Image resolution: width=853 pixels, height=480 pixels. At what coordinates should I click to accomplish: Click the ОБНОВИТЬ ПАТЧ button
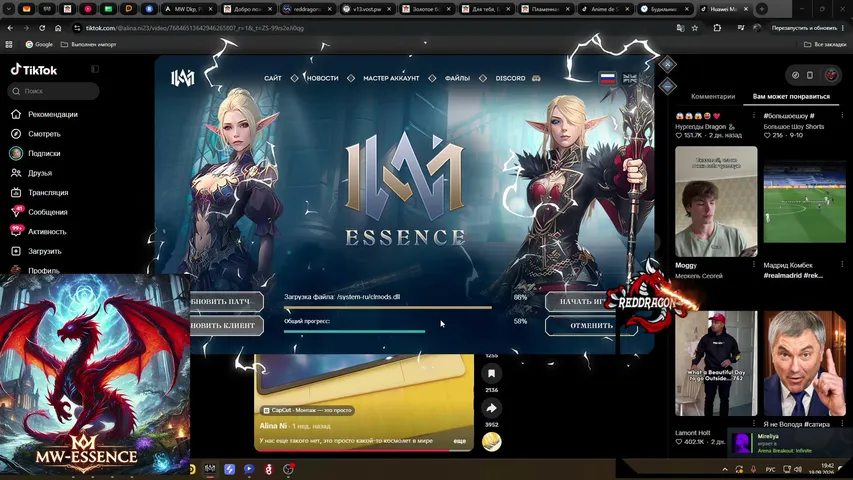[x=226, y=301]
